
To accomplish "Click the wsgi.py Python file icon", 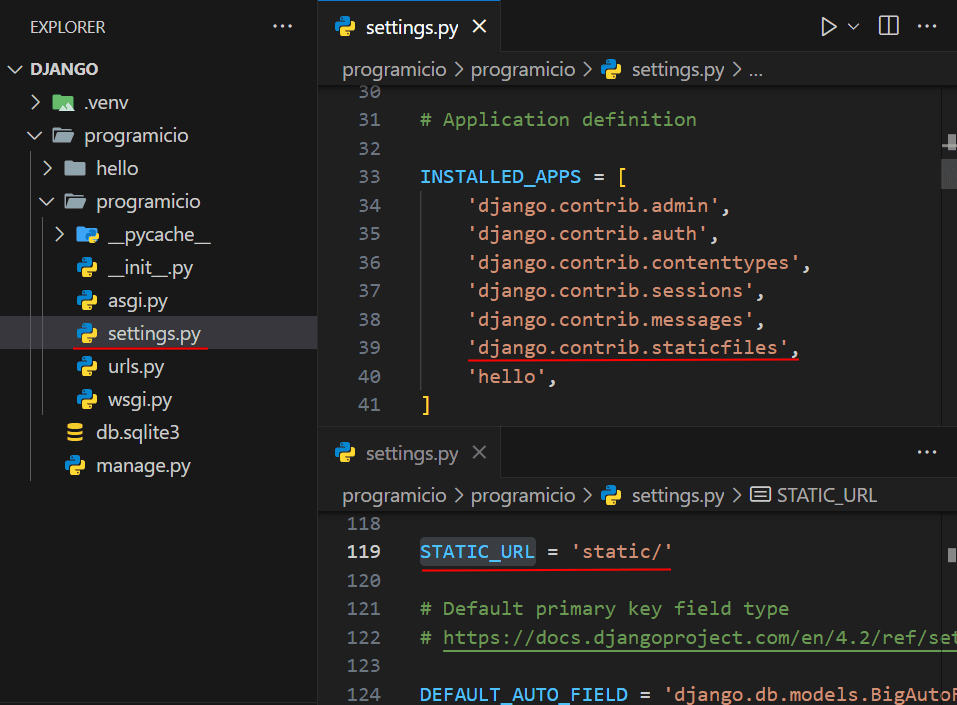I will point(87,399).
